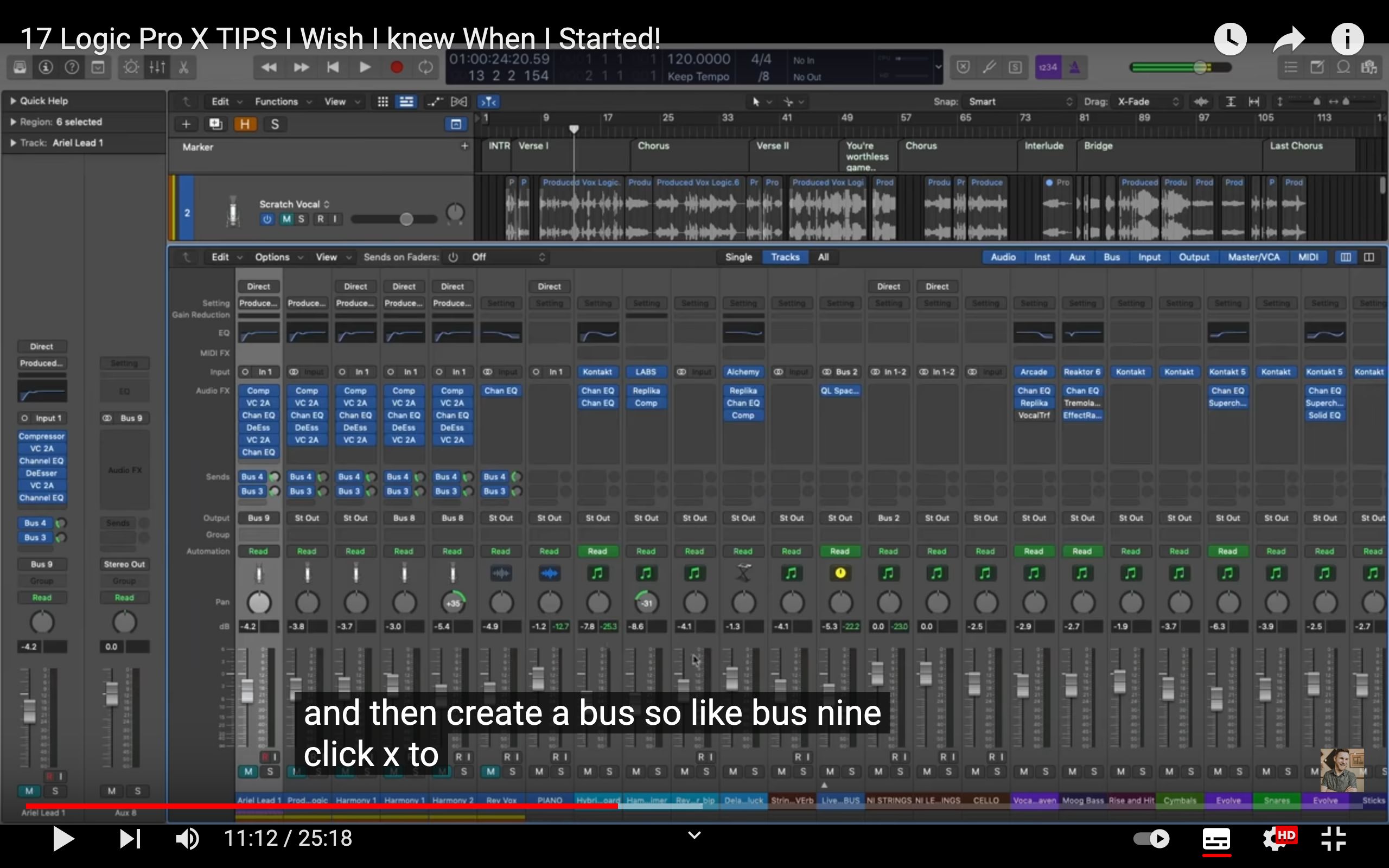Switch to the All tab in the Mixer
Viewport: 1389px width, 868px height.
pyautogui.click(x=824, y=257)
